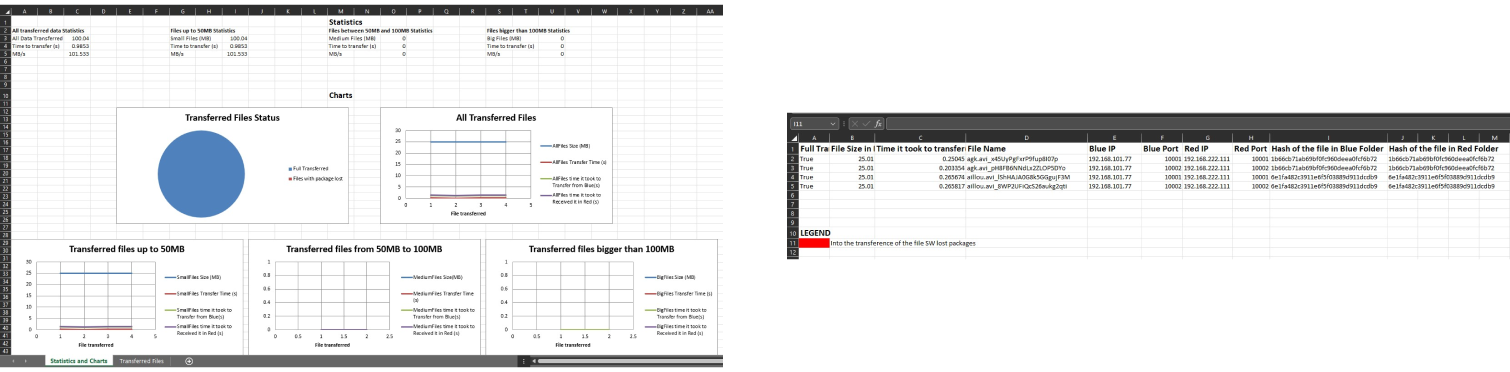
Task: Click the Select All corner triangle
Action: pyautogui.click(x=794, y=138)
